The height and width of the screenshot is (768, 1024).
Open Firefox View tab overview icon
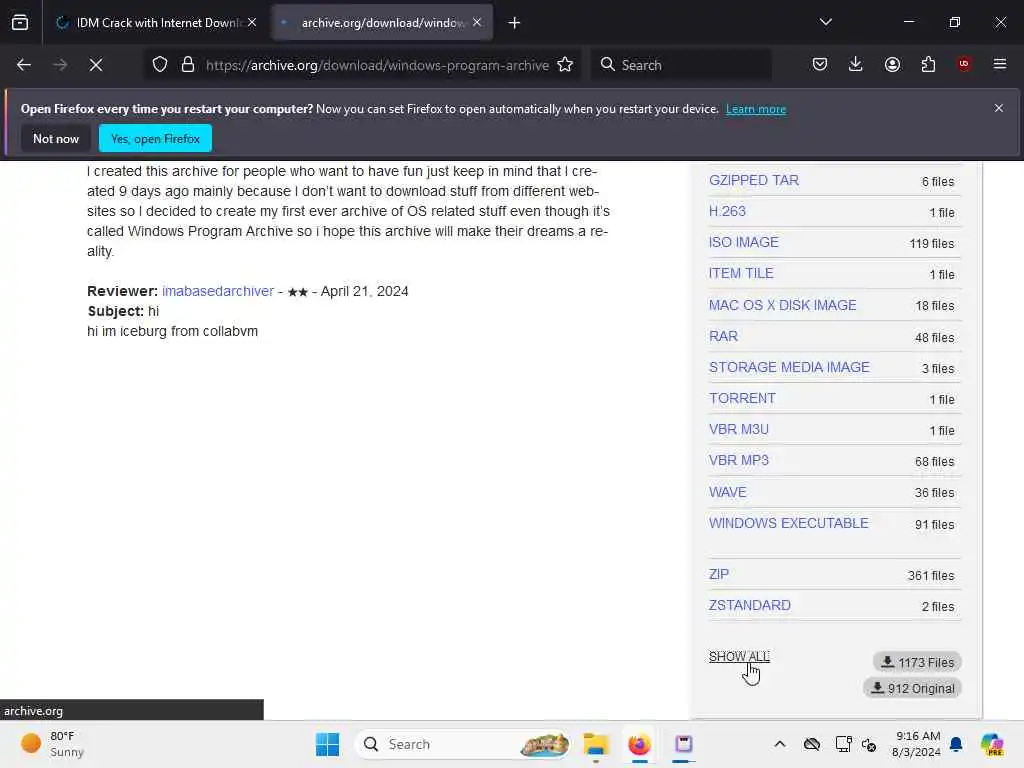click(20, 22)
